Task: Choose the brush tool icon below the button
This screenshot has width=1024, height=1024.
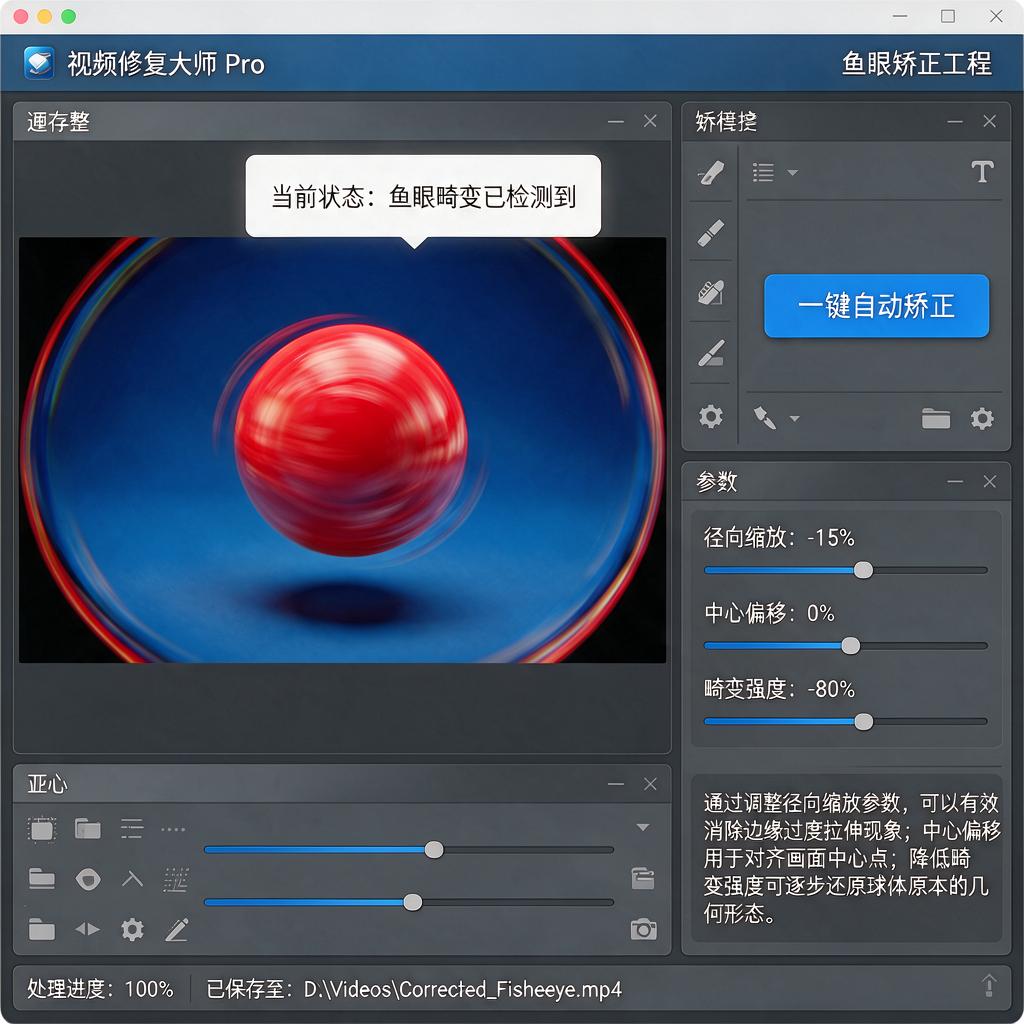Action: coord(764,418)
